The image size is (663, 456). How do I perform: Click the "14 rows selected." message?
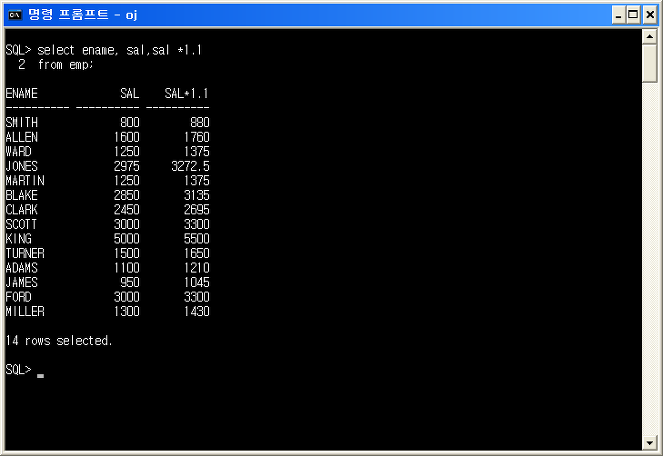tap(59, 341)
